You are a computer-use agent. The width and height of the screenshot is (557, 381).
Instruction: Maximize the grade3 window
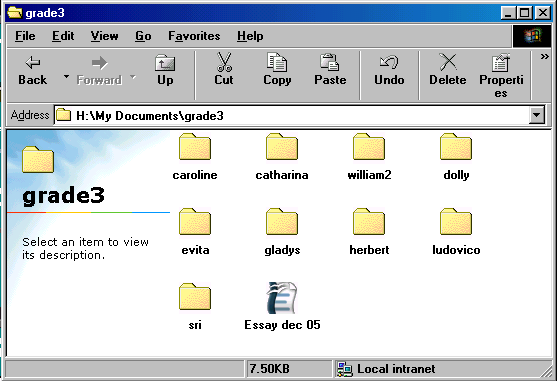pyautogui.click(x=525, y=13)
